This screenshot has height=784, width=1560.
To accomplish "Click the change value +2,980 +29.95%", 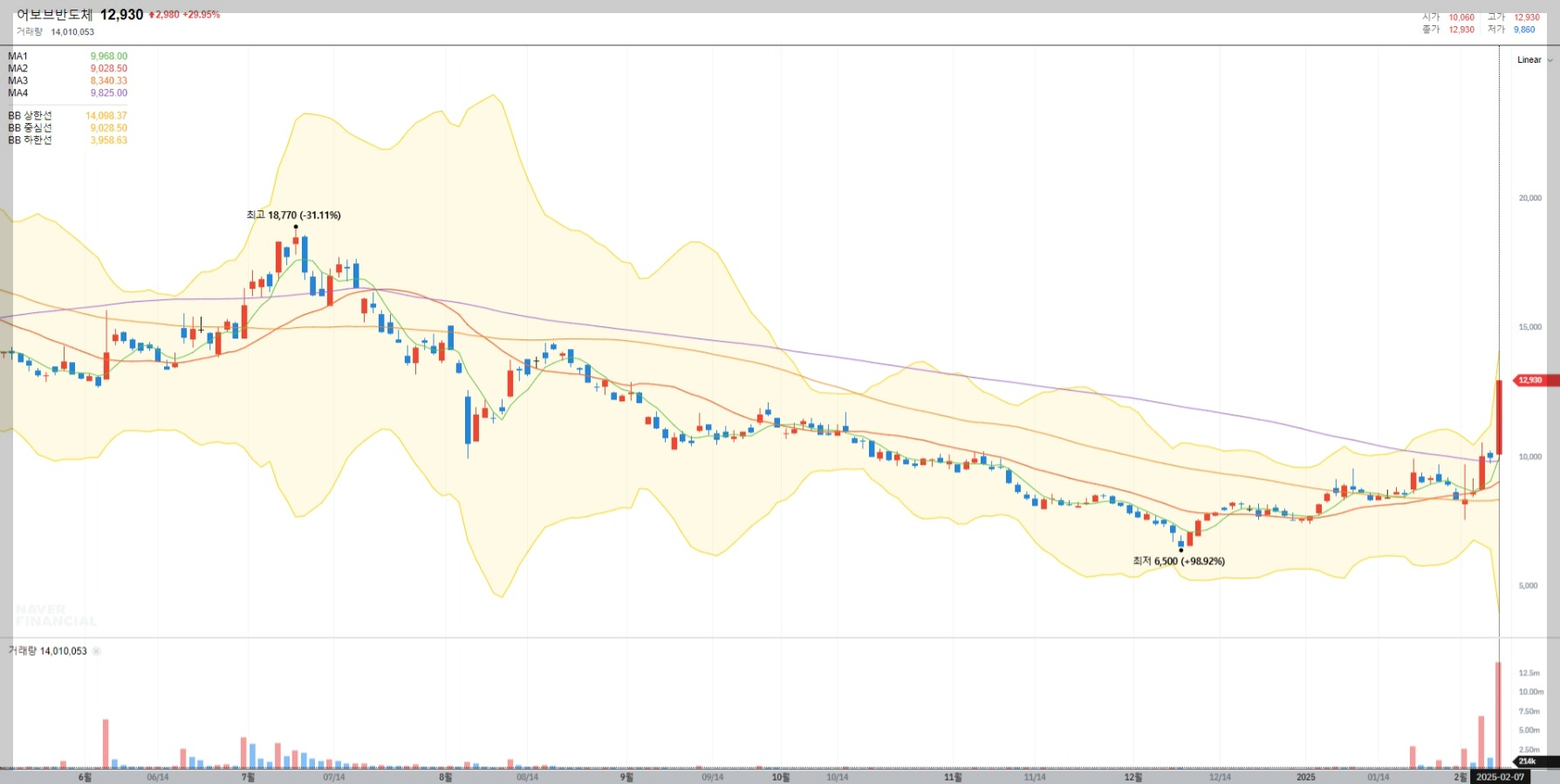I will (184, 15).
